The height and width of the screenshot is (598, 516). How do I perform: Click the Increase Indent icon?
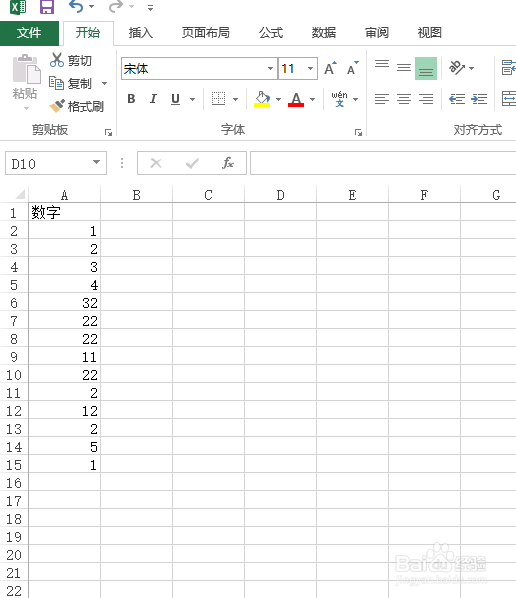point(479,99)
